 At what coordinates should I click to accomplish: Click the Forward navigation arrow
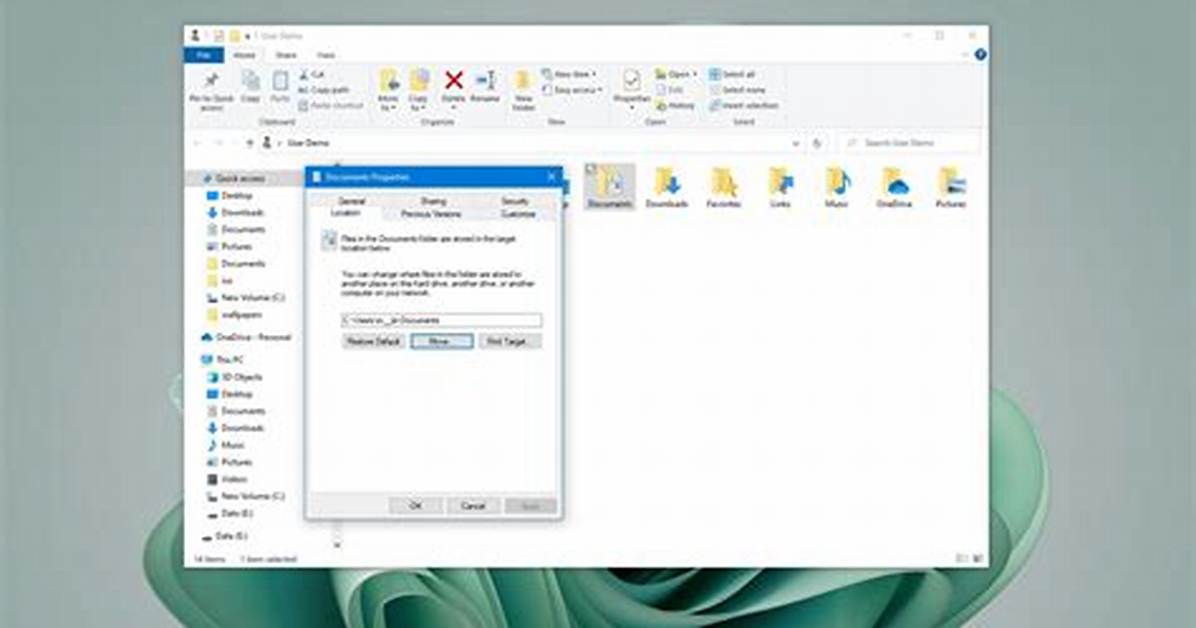(x=219, y=143)
